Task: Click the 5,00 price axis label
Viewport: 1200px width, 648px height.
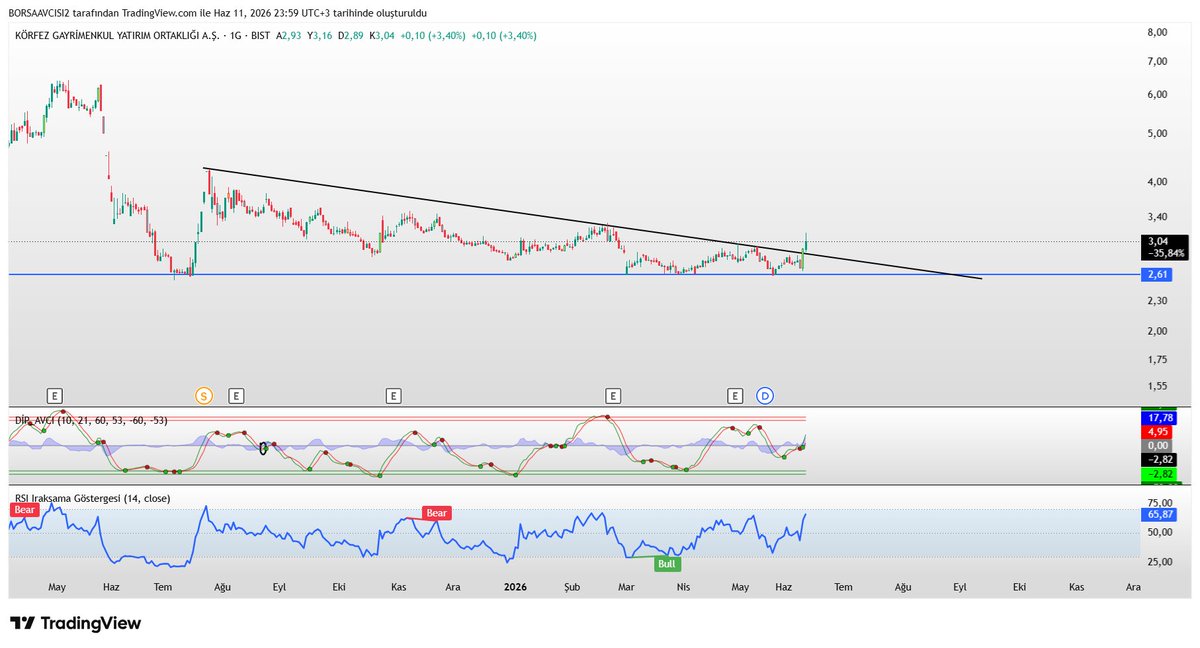Action: tap(1157, 133)
